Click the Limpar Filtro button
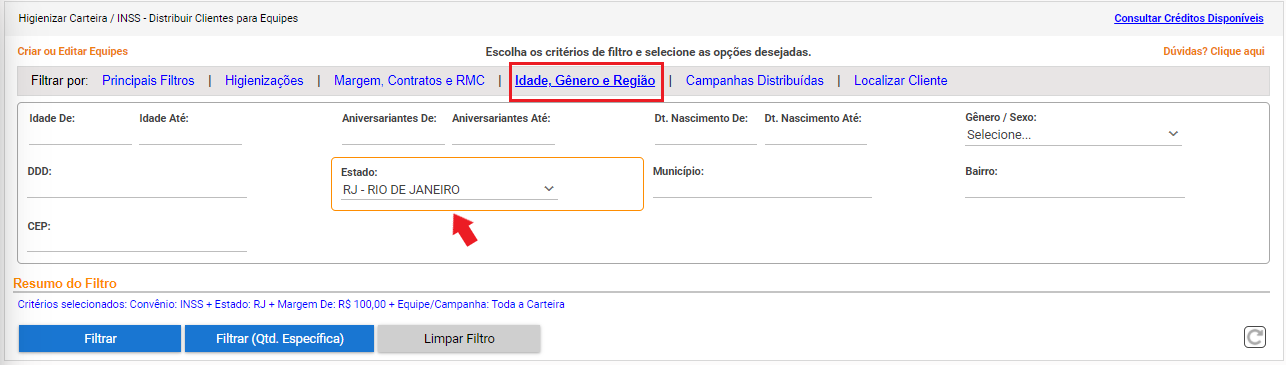Image resolution: width=1286 pixels, height=365 pixels. click(459, 339)
